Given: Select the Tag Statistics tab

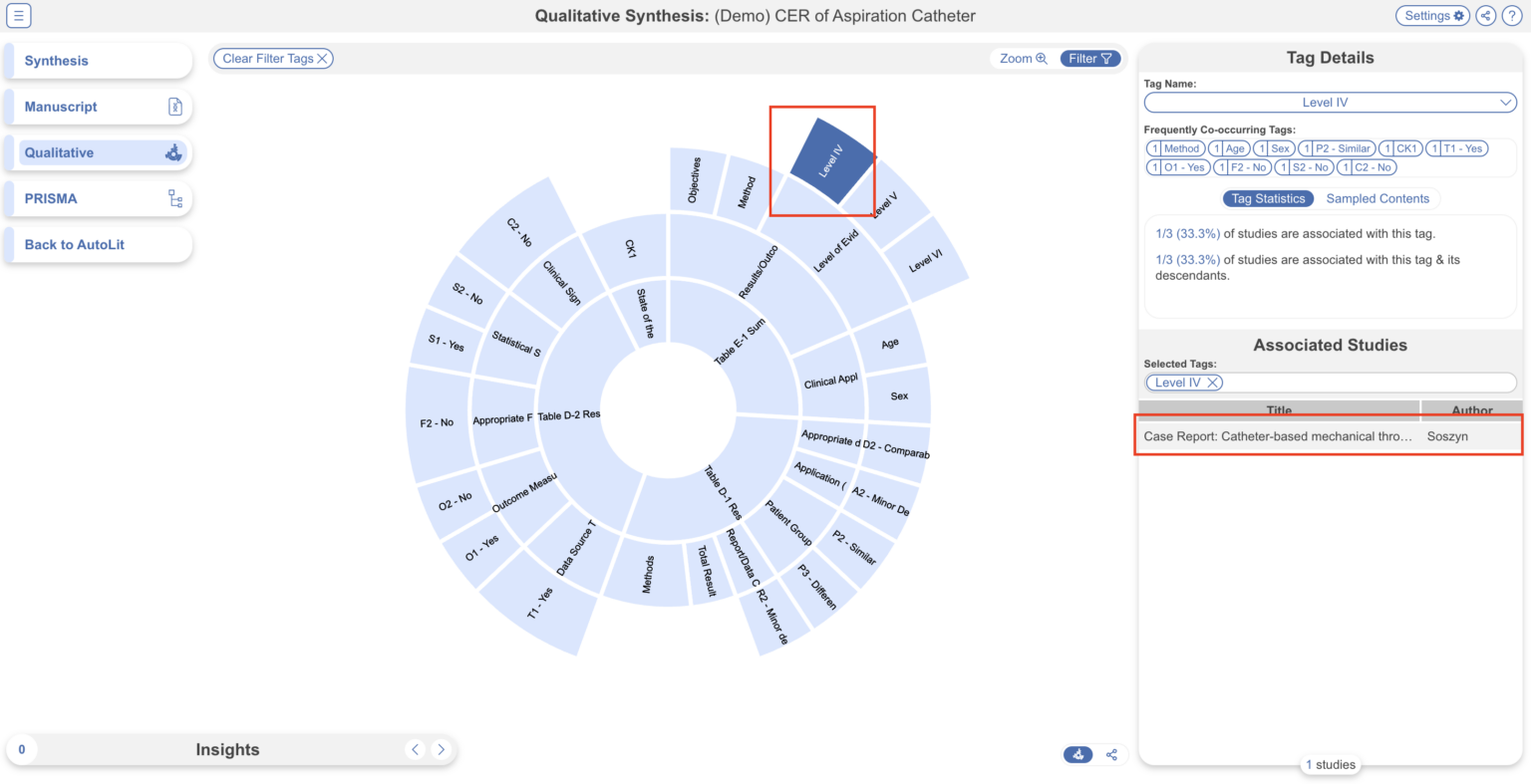Looking at the screenshot, I should pyautogui.click(x=1268, y=198).
